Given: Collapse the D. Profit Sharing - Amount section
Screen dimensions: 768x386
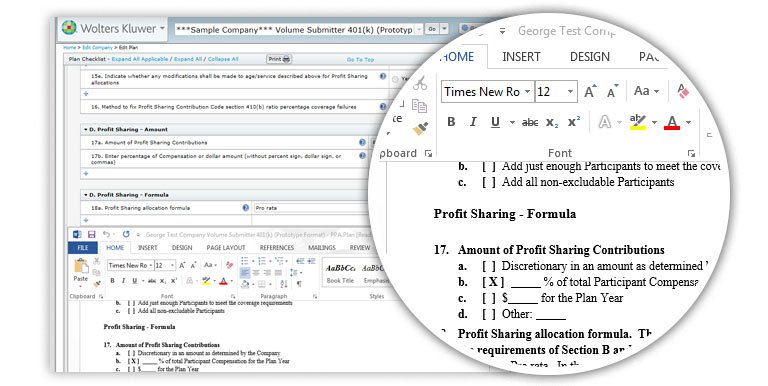Looking at the screenshot, I should pos(86,129).
